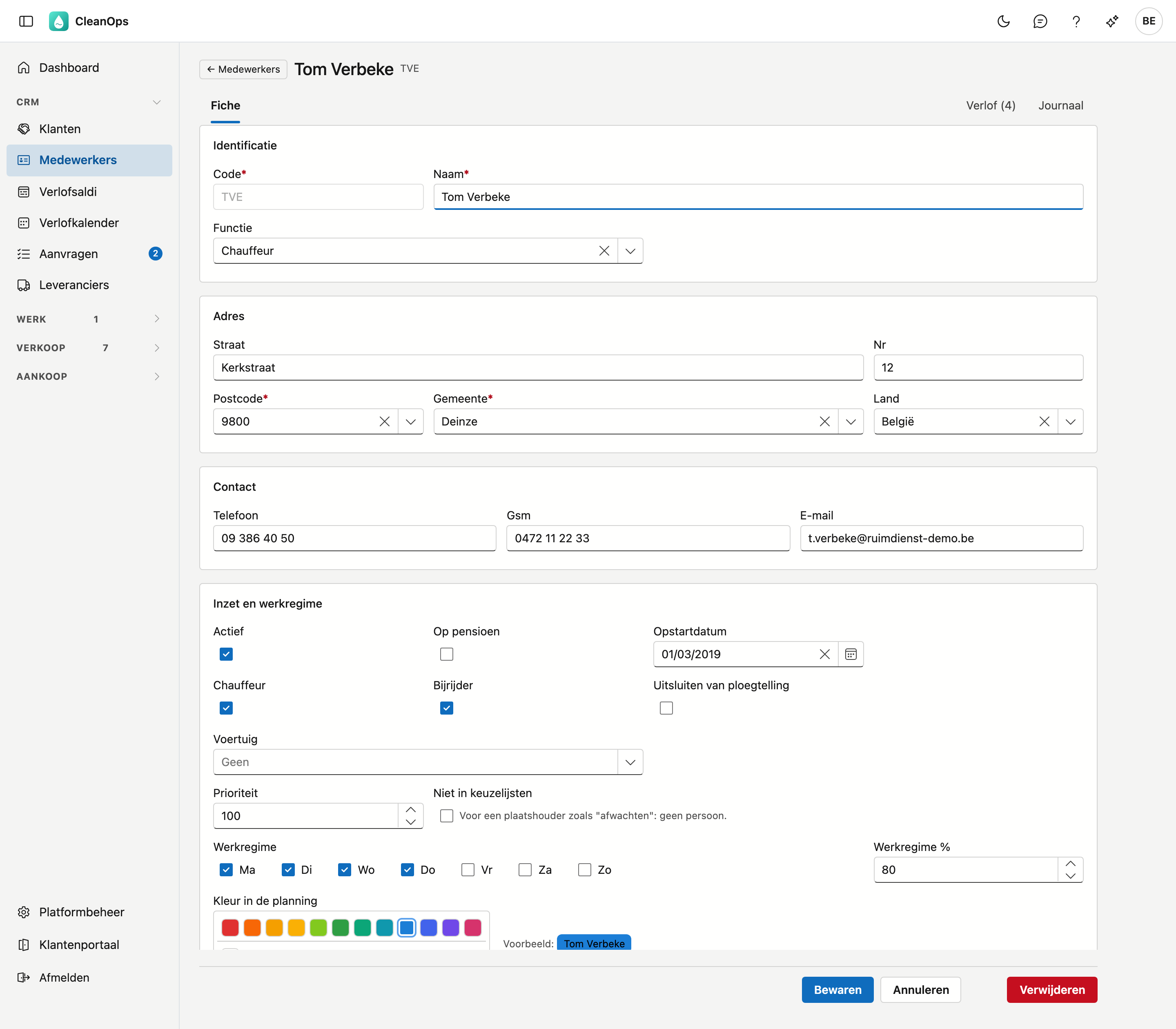Open the calendar picker for Opstartdatum
Screen dimensions: 1176x1029
(x=851, y=654)
